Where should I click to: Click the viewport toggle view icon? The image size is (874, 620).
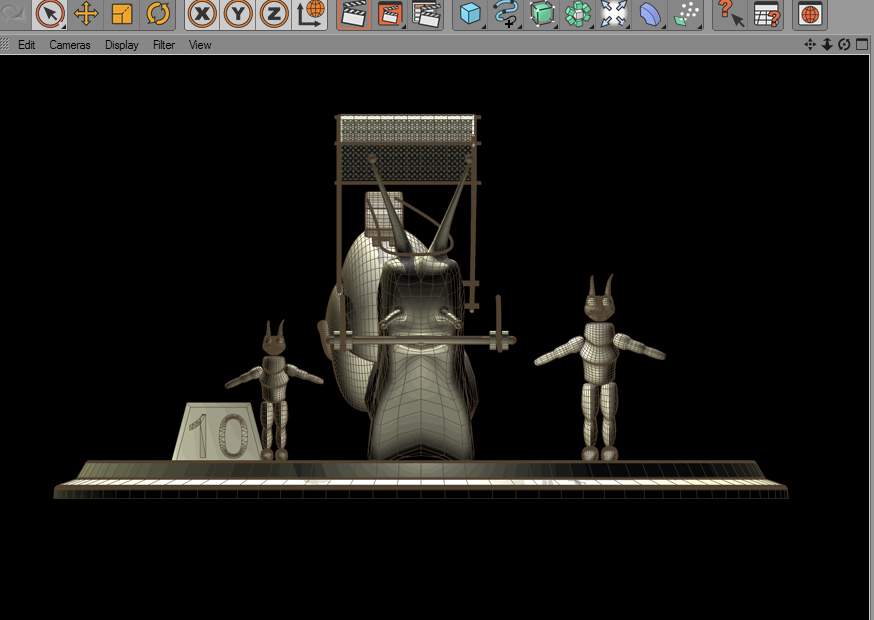(862, 45)
